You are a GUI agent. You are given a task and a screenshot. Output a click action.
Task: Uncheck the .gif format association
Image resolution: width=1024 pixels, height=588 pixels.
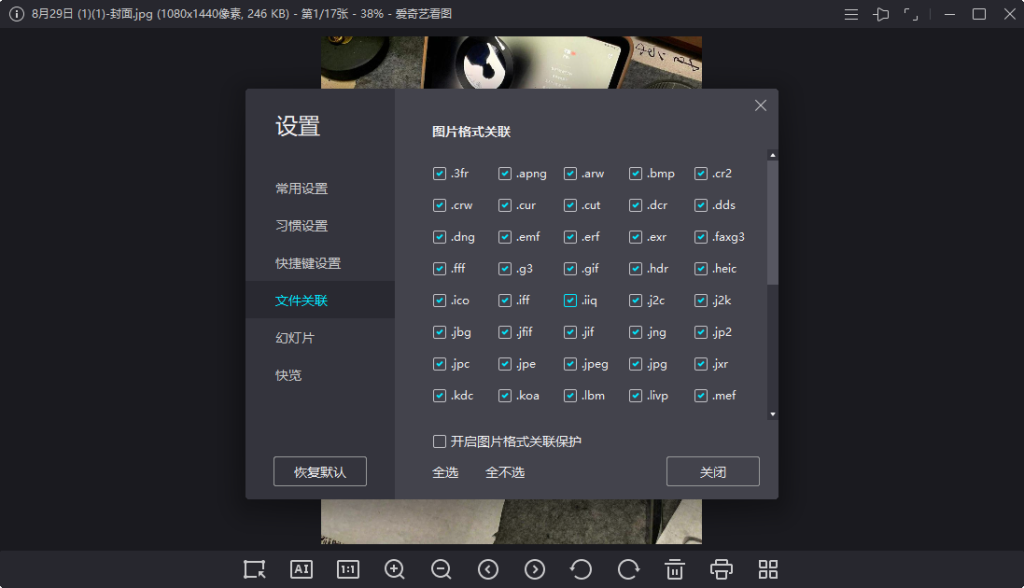pyautogui.click(x=570, y=268)
